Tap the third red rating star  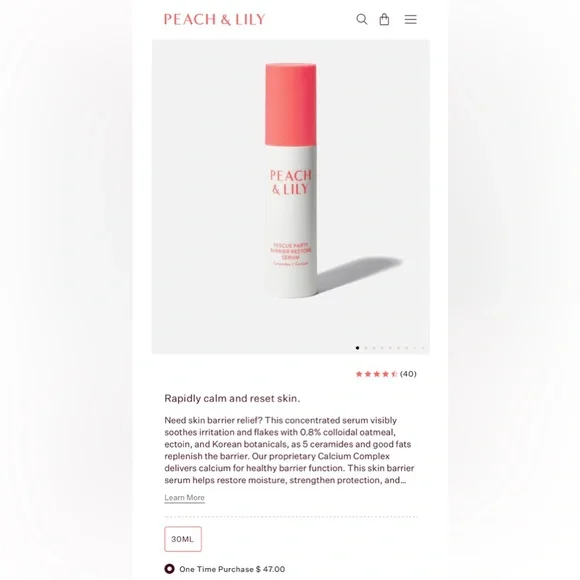[377, 374]
